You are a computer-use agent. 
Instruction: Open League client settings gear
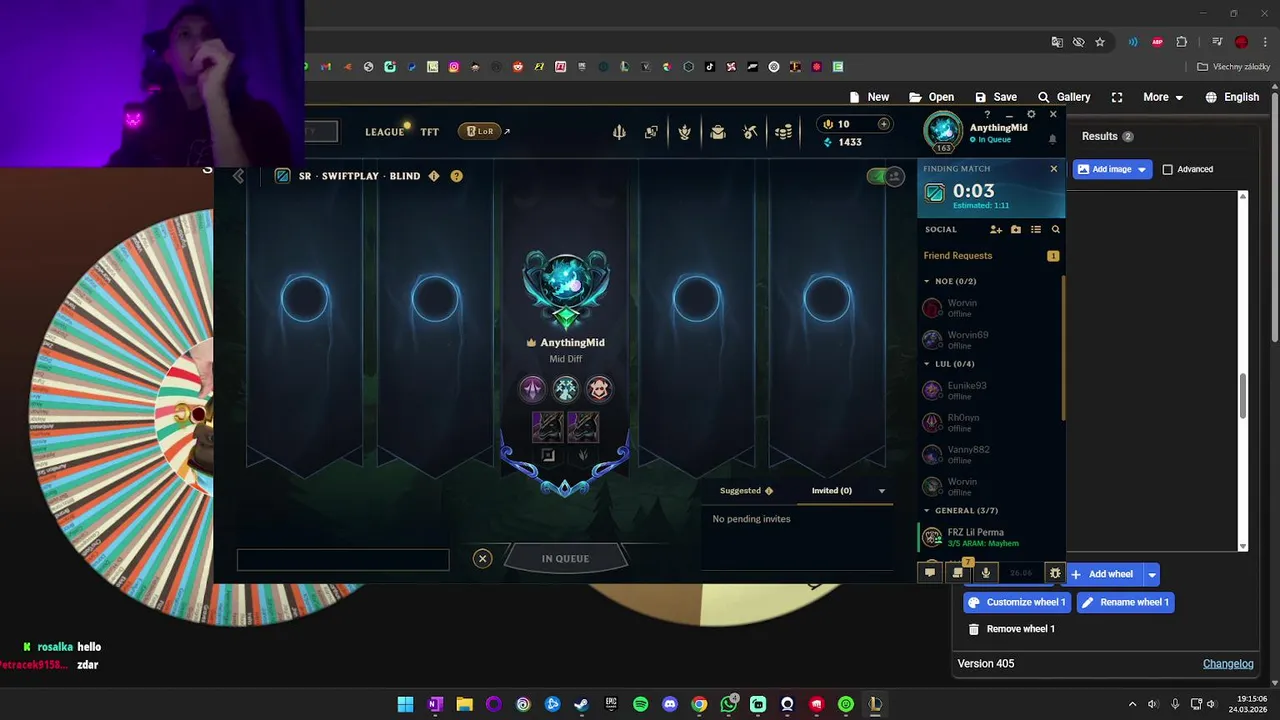tap(1031, 114)
